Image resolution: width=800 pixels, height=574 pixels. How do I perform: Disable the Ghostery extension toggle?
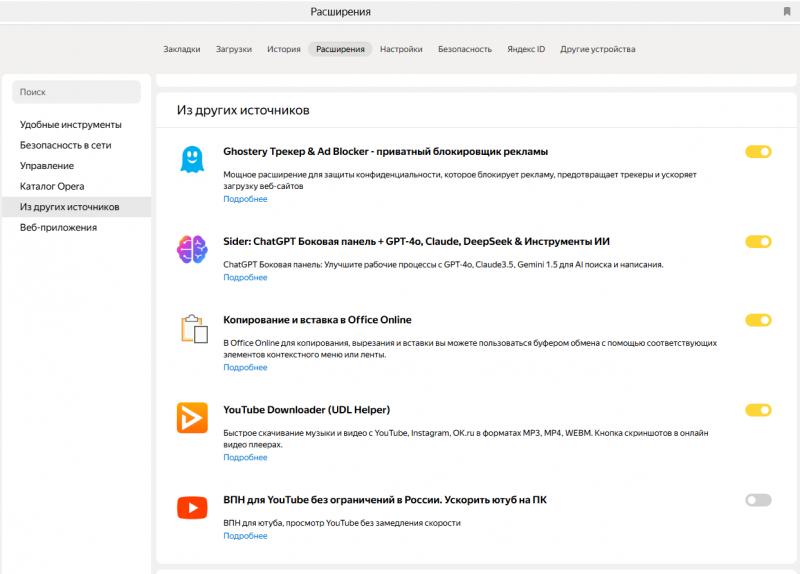point(758,152)
